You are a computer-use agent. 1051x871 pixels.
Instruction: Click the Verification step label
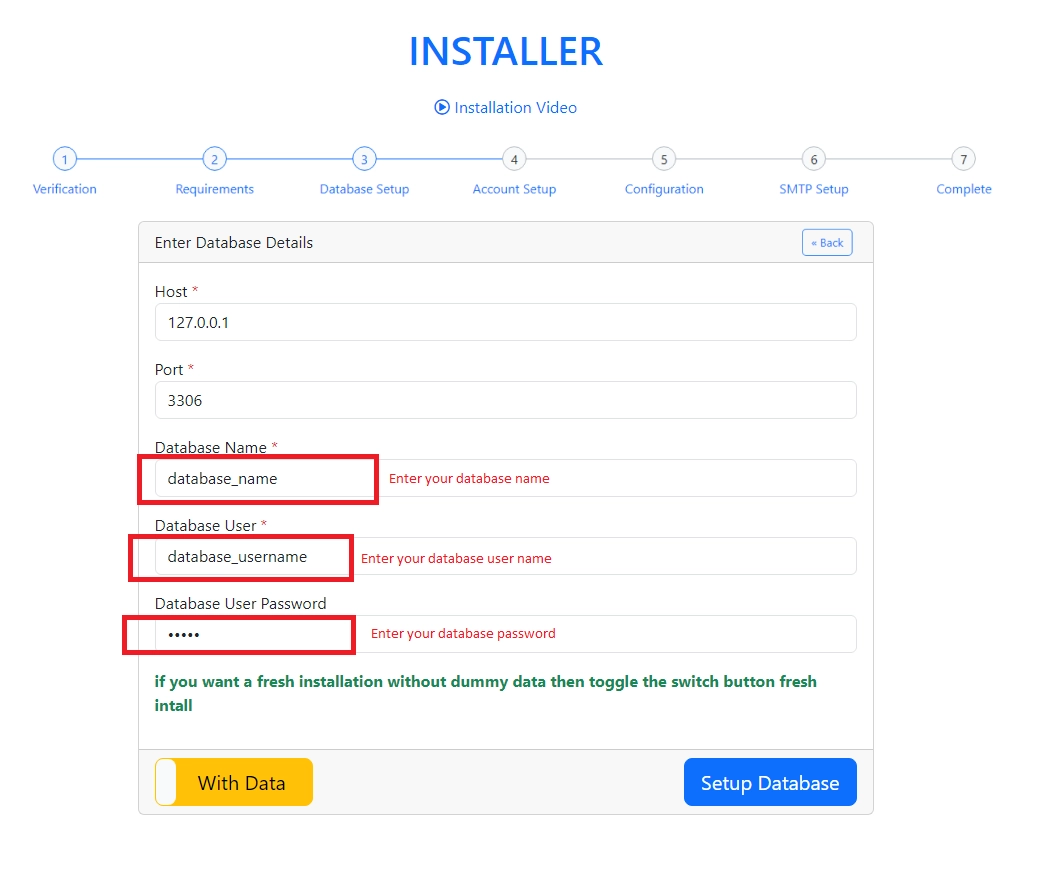[x=64, y=189]
